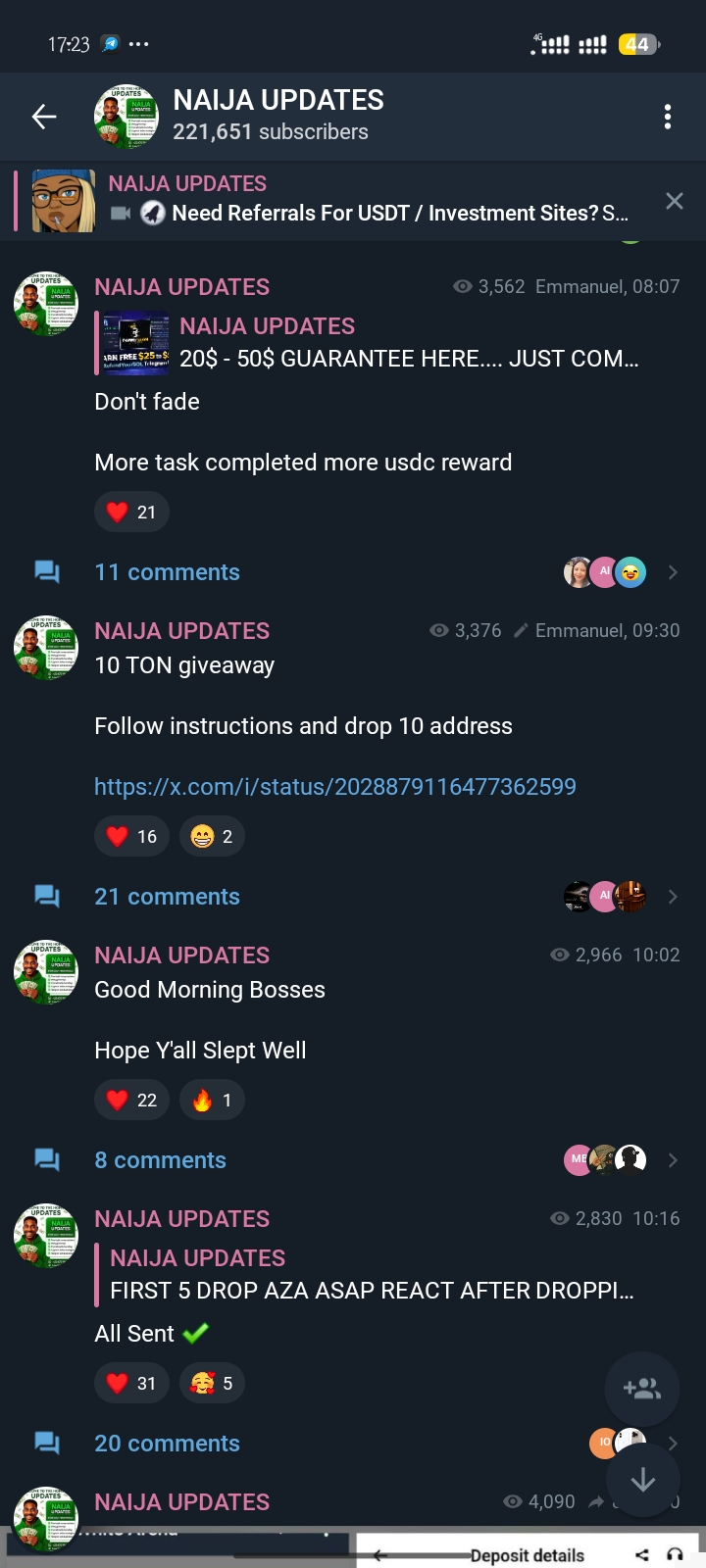Viewport: 706px width, 1568px height.
Task: Dismiss the pinned NAIJA UPDATES message
Action: coord(675,201)
